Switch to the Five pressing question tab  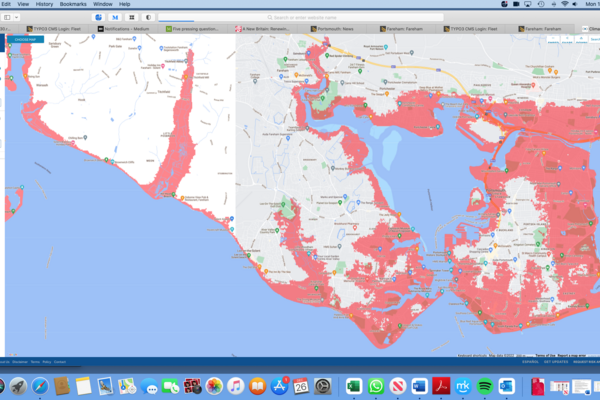coord(192,29)
